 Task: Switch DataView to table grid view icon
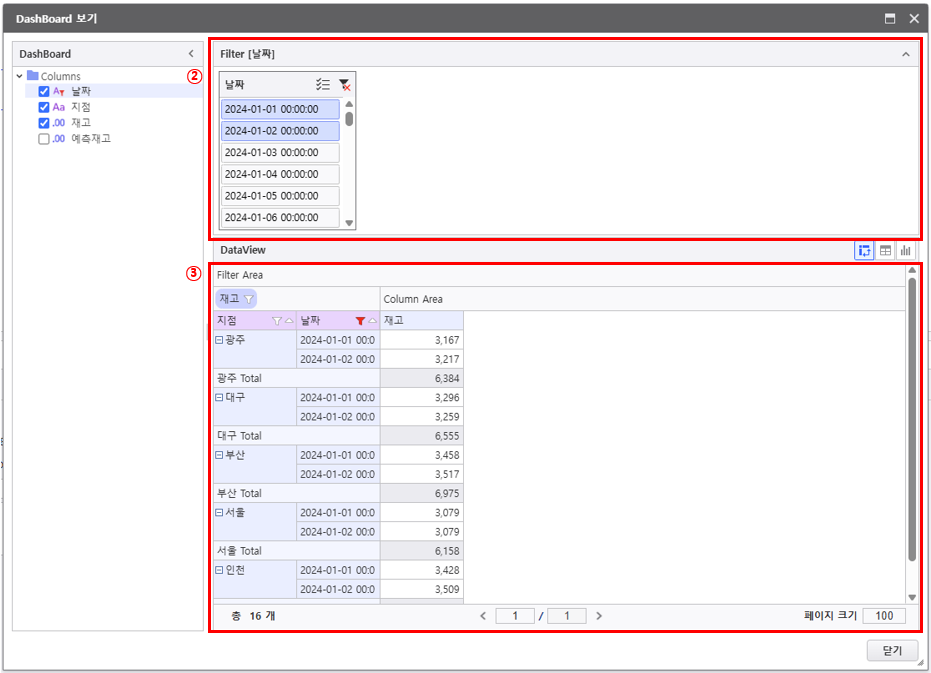(885, 251)
